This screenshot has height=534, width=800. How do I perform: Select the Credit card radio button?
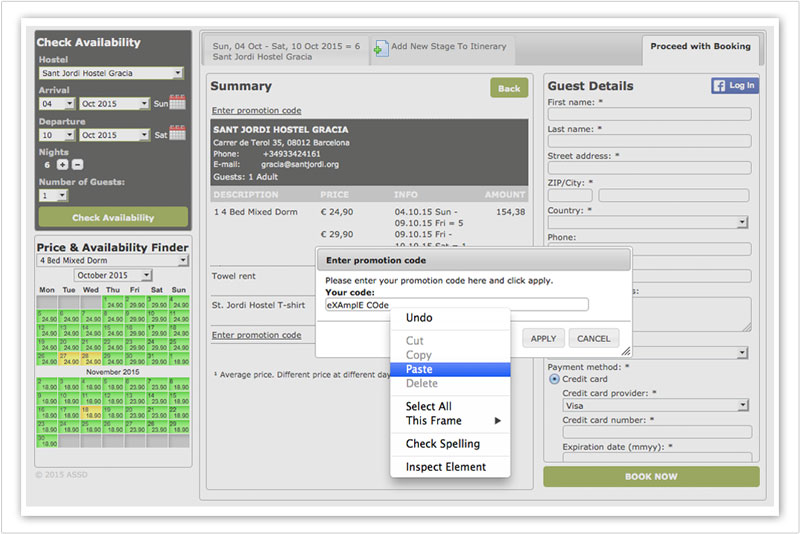554,379
